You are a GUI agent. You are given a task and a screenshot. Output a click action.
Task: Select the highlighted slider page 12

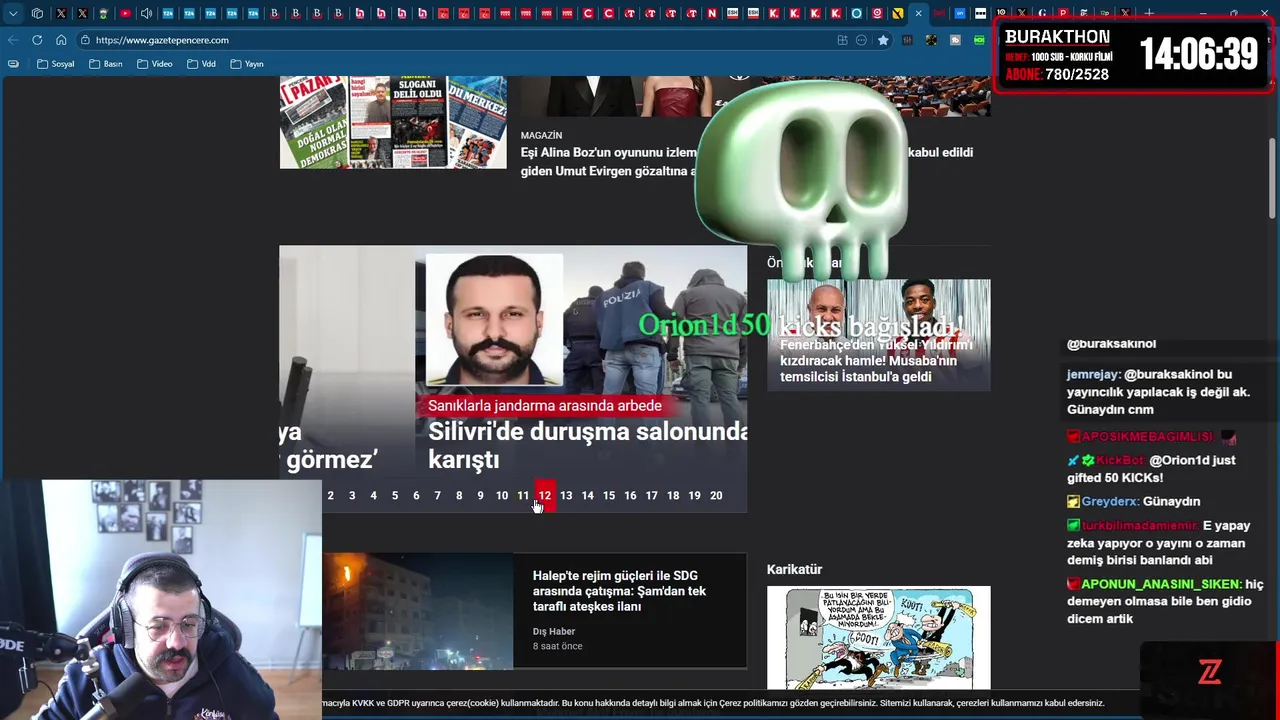545,496
